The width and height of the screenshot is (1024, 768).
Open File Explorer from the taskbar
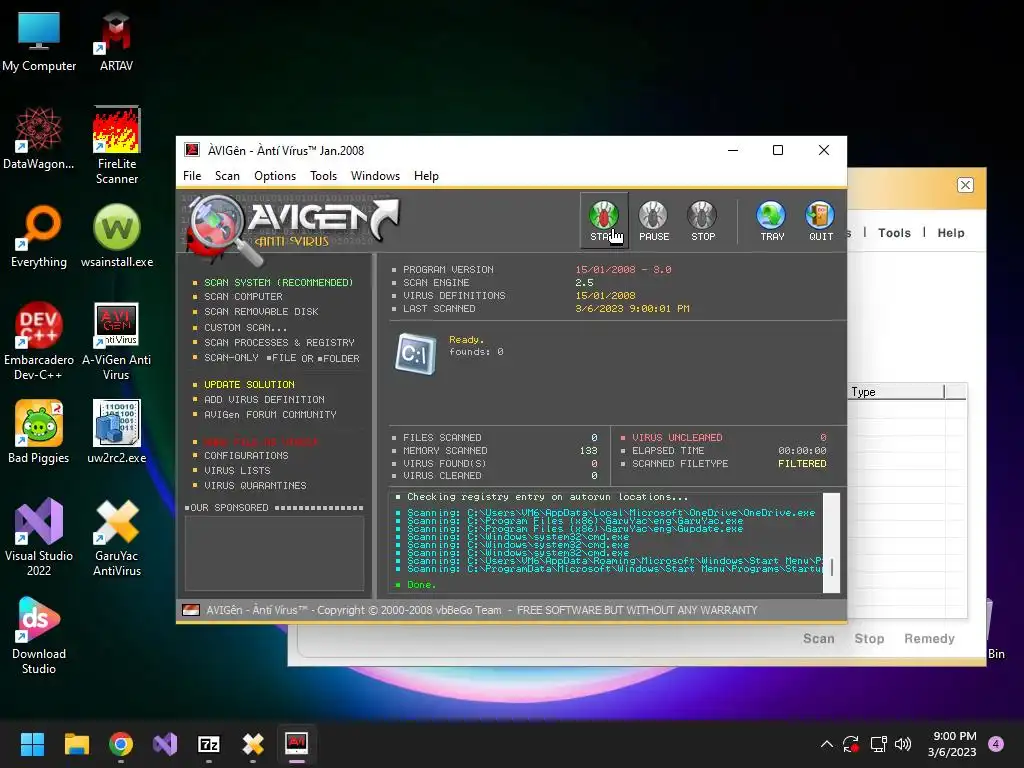coord(76,744)
